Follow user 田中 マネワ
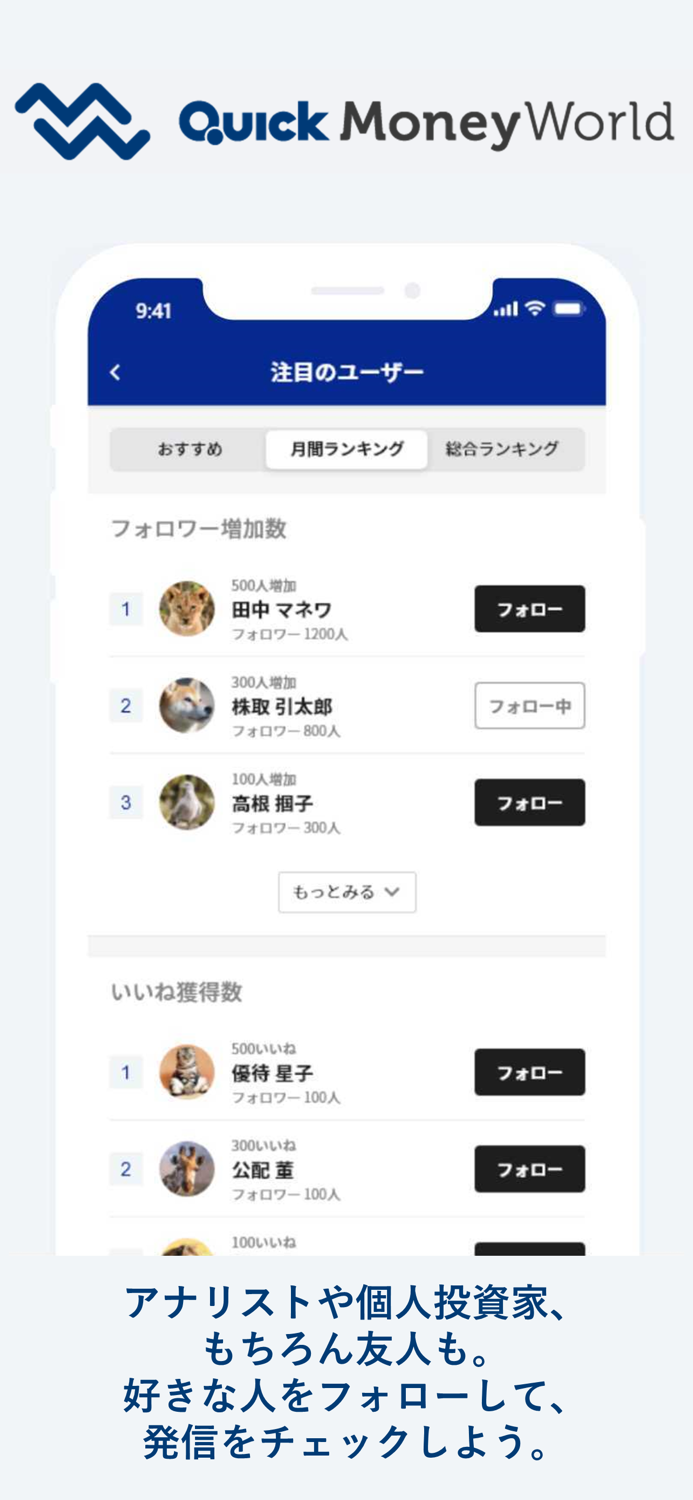Viewport: 693px width, 1500px height. (x=529, y=609)
